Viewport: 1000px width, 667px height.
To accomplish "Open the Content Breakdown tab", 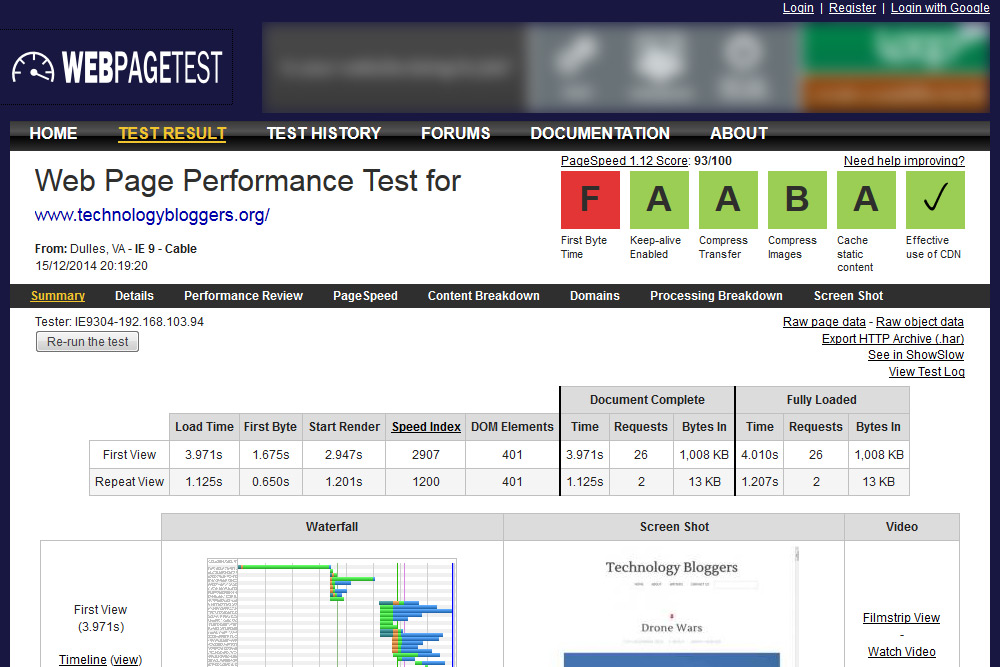I will (483, 296).
